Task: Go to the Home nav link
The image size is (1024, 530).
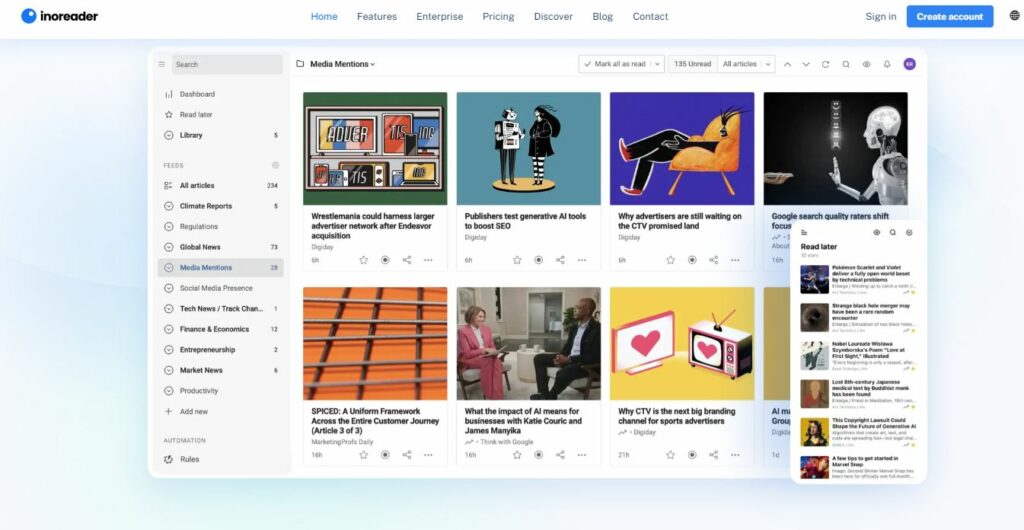Action: pos(324,16)
